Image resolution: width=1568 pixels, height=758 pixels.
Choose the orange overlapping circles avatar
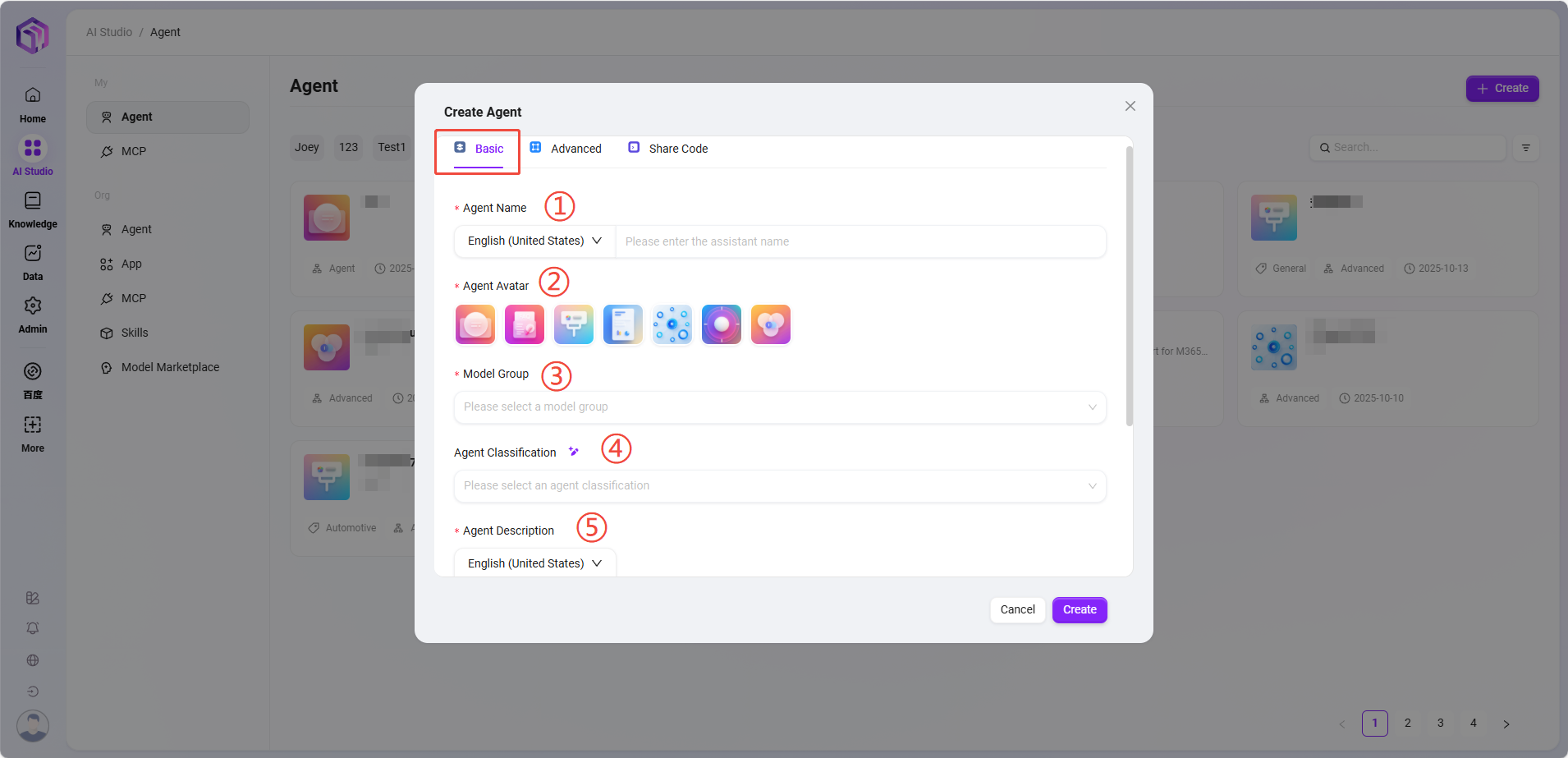coord(771,324)
